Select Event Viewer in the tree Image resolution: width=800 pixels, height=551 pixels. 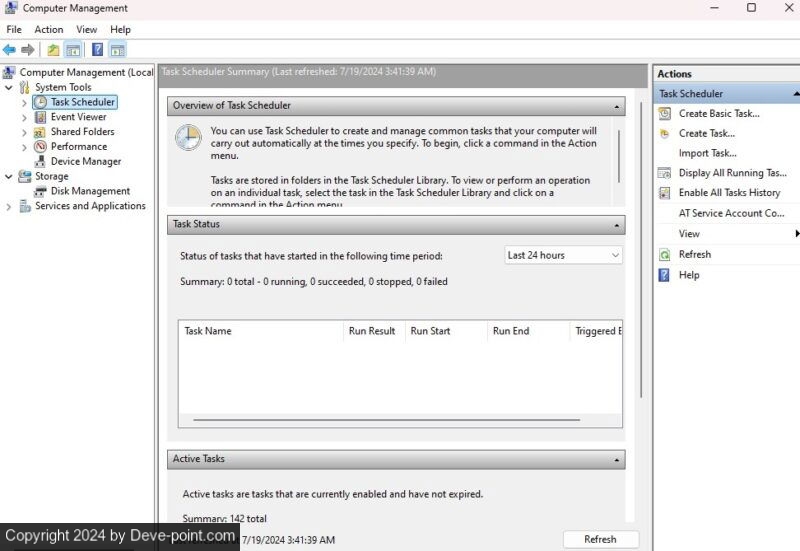[78, 117]
